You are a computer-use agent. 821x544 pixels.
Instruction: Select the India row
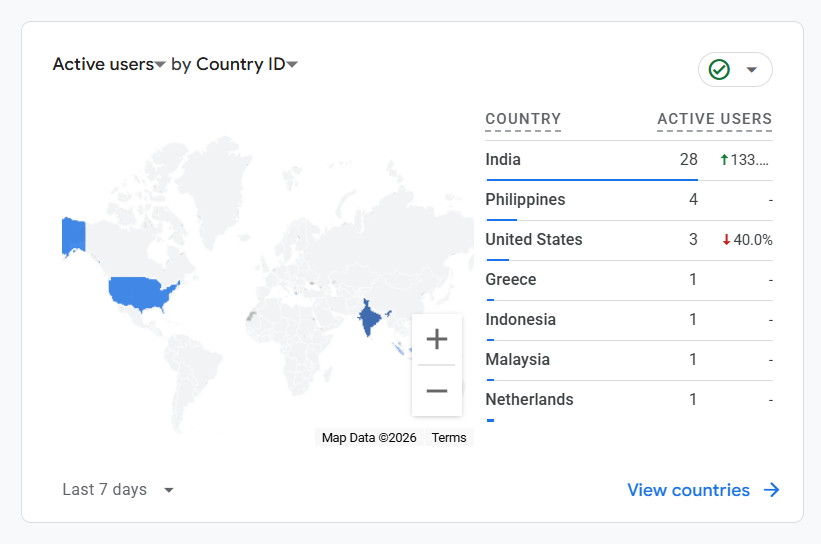tap(629, 160)
